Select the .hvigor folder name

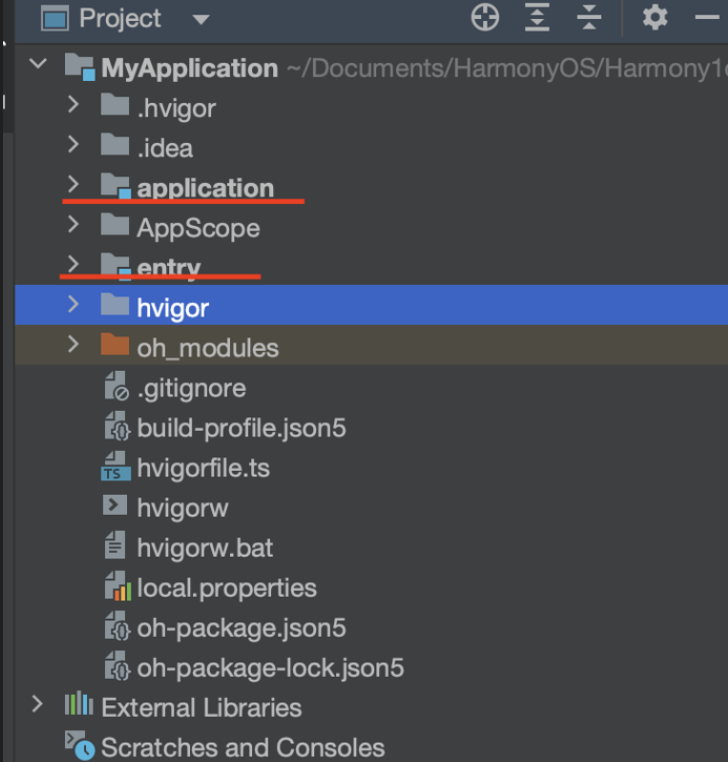click(176, 108)
